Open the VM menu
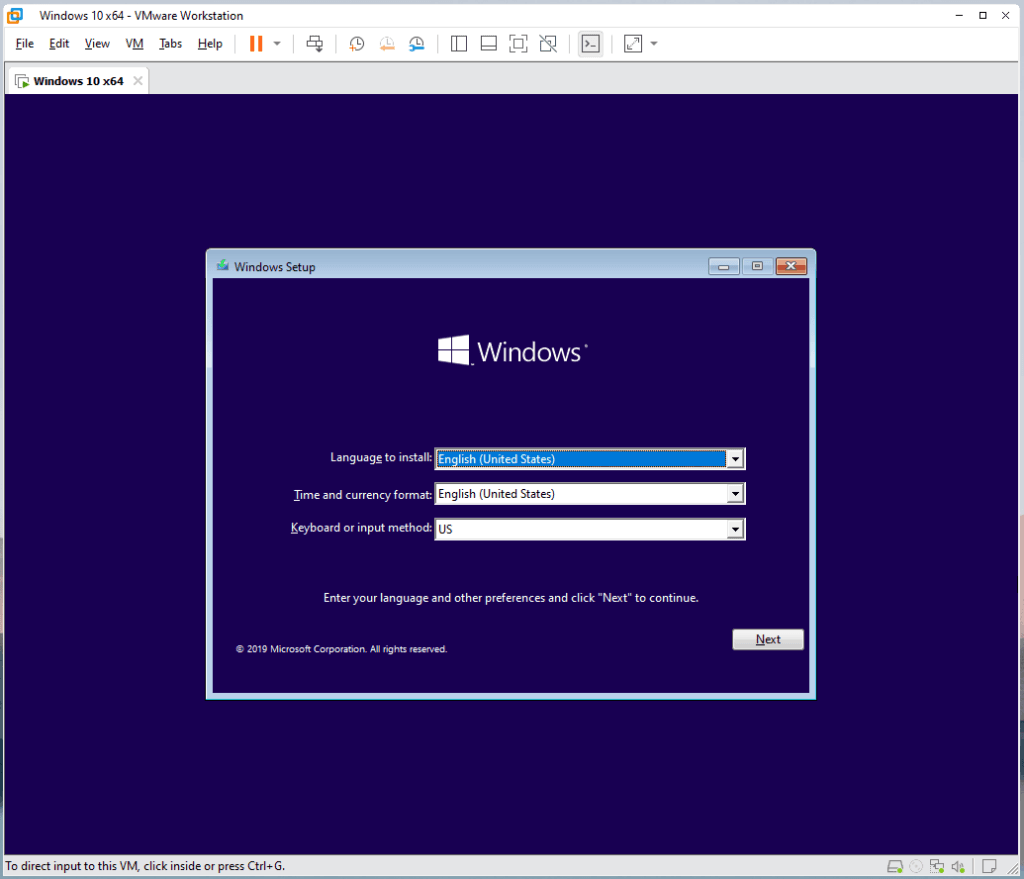 tap(134, 44)
